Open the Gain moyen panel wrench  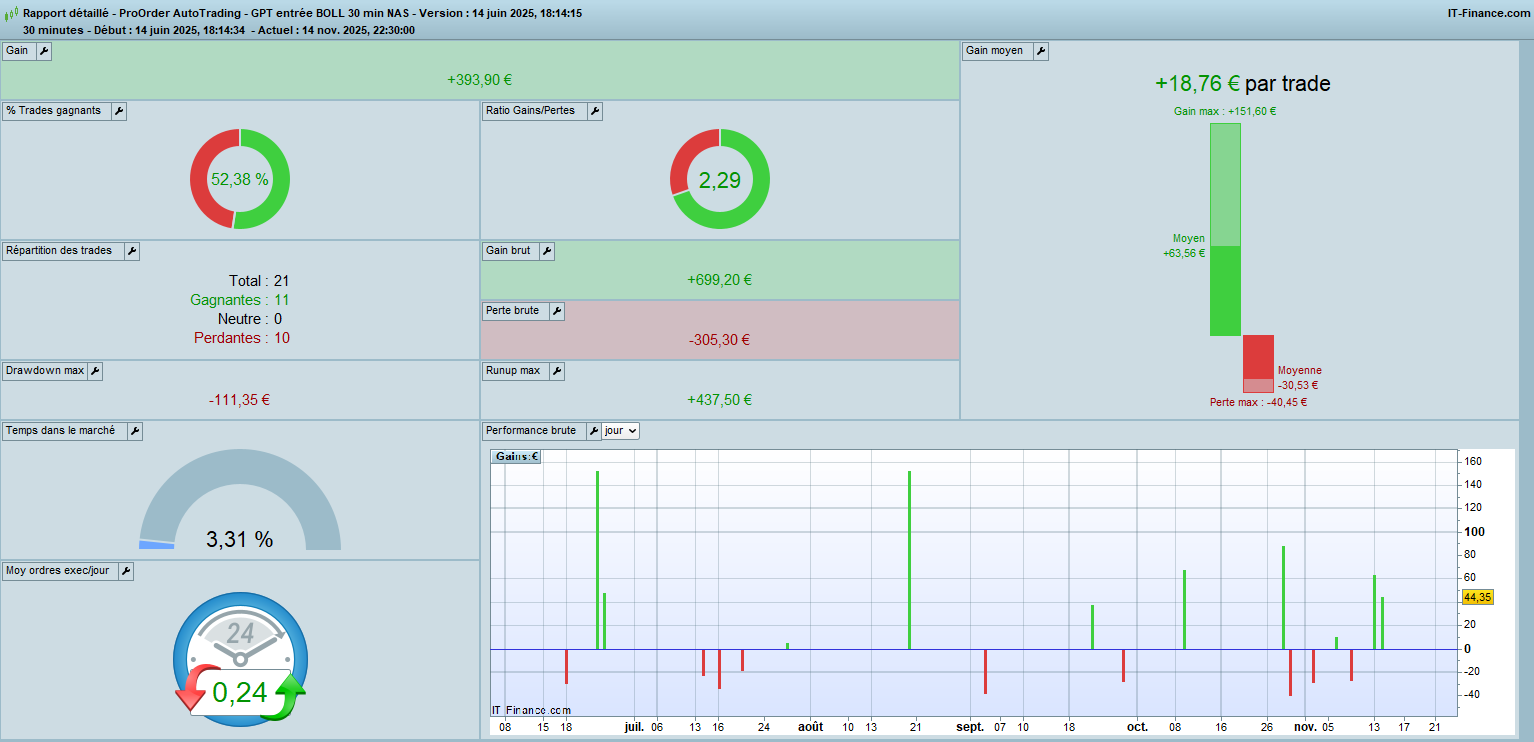click(1040, 51)
